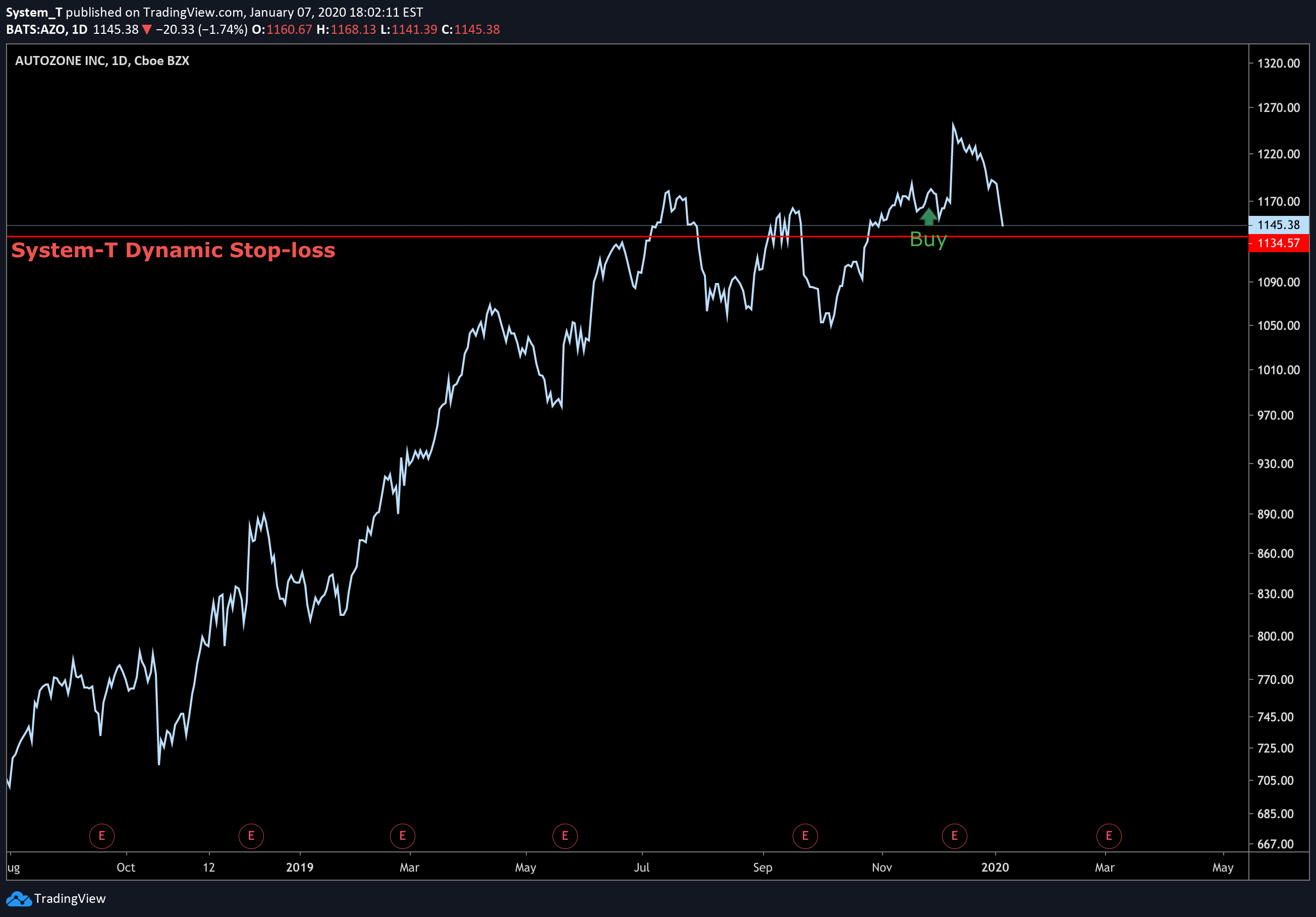Click the low value 1141.39
This screenshot has width=1316, height=917.
point(414,29)
